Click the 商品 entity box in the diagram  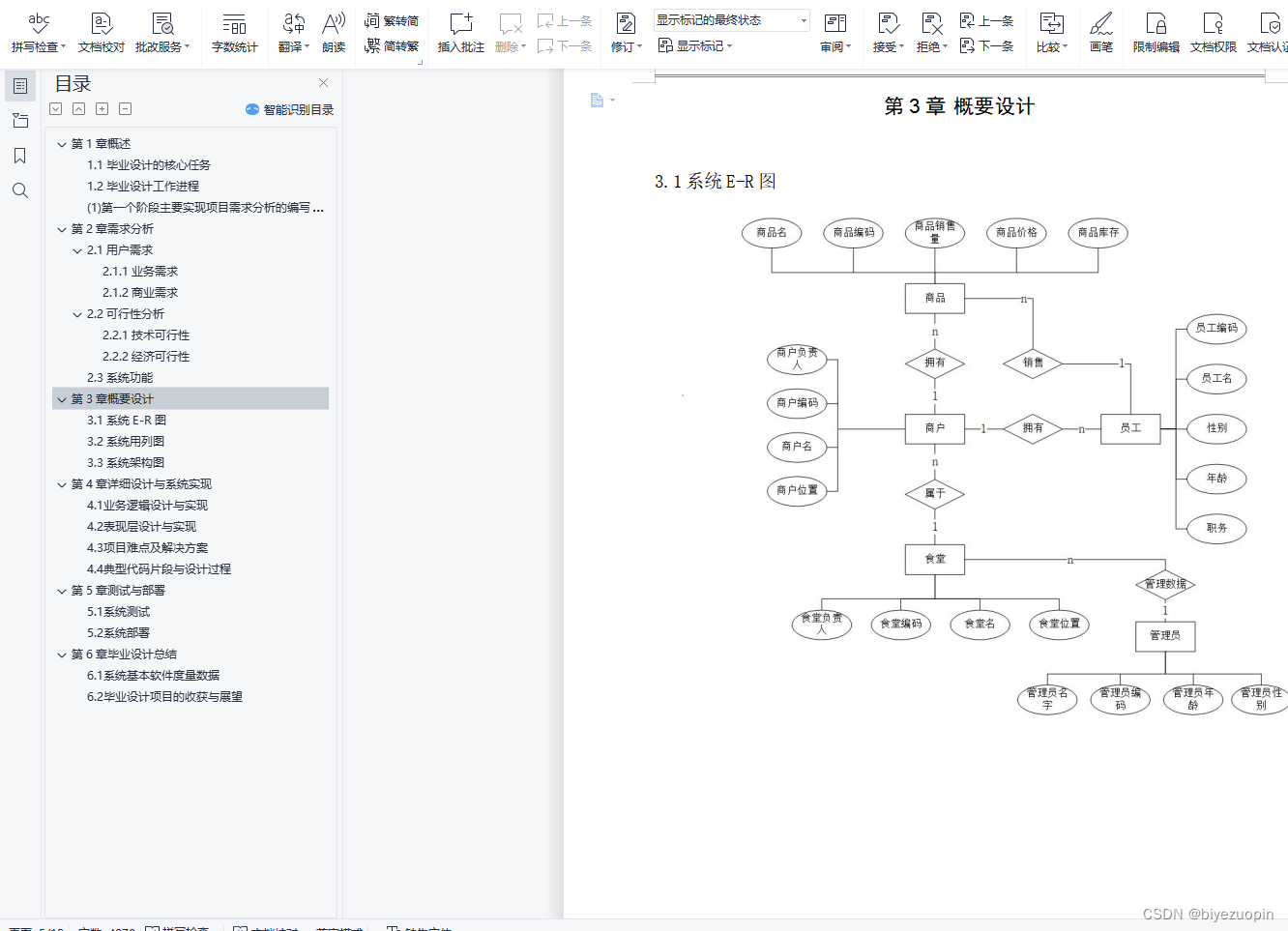935,298
